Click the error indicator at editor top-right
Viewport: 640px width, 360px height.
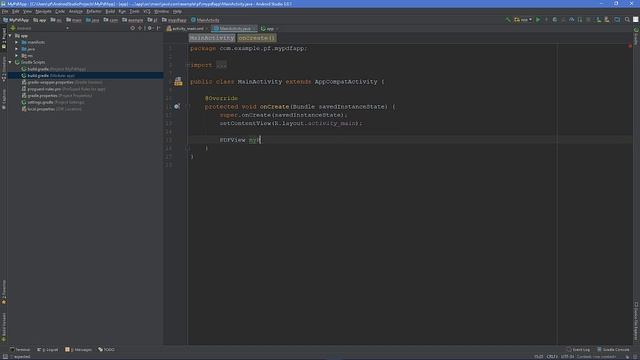pos(630,46)
